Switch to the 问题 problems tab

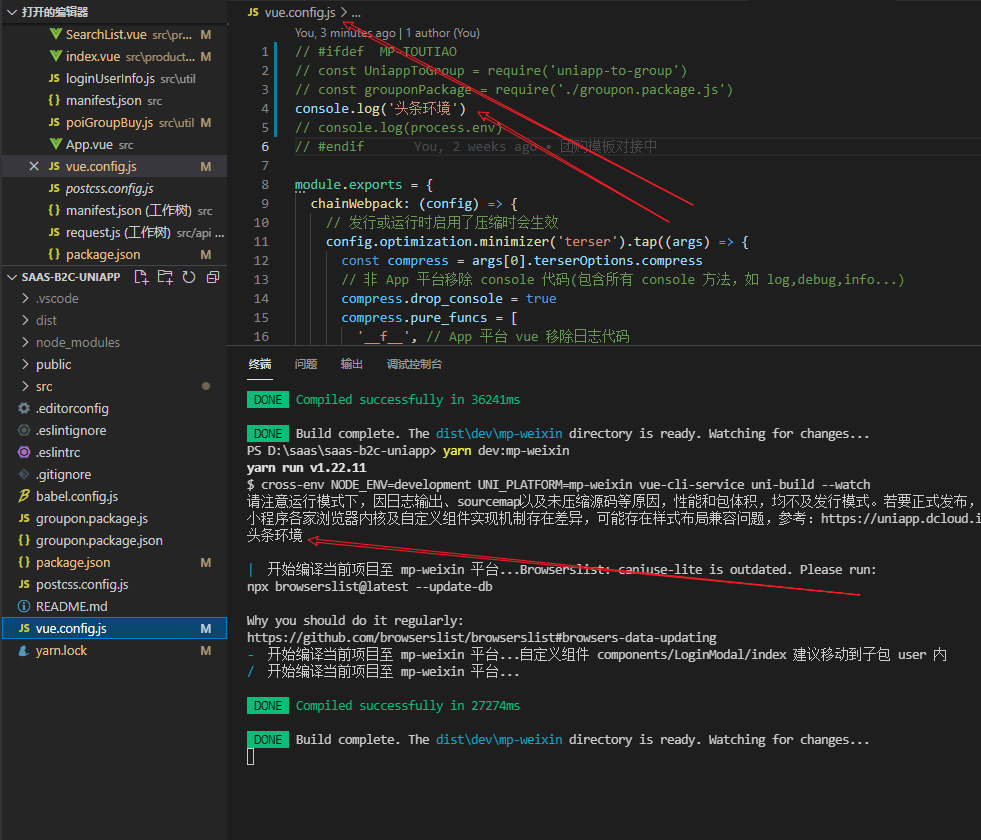[306, 364]
